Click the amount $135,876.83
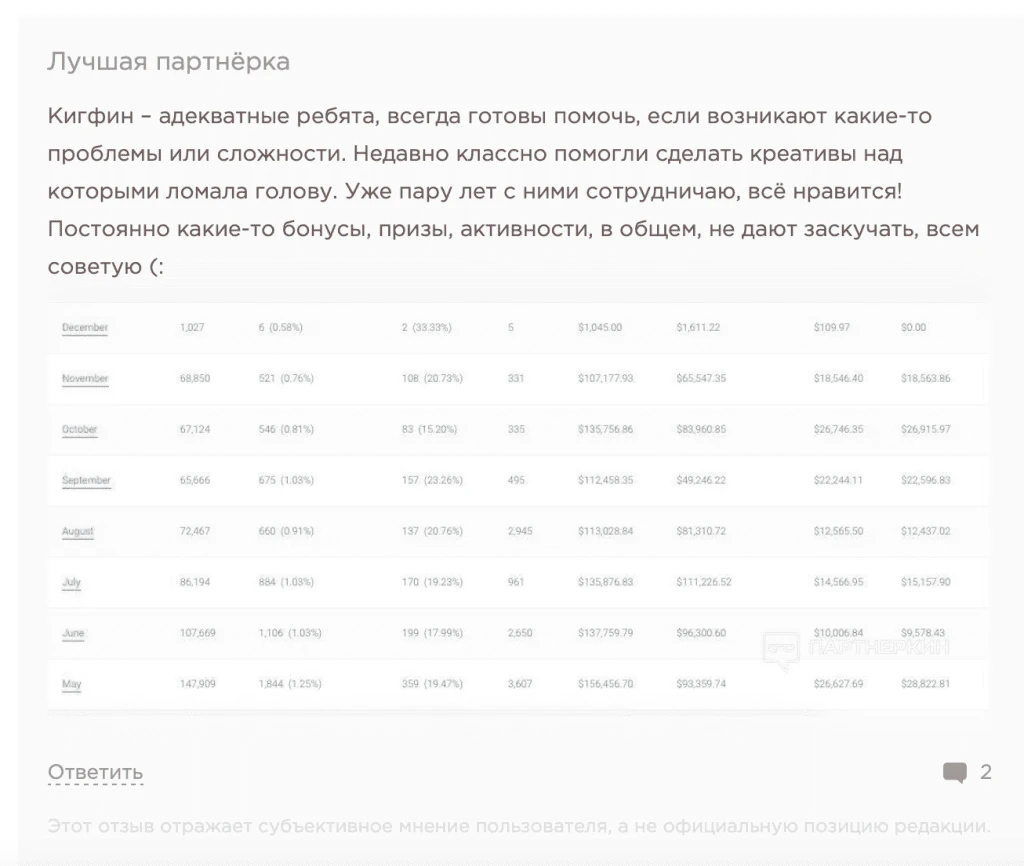The image size is (1024, 866). click(605, 582)
